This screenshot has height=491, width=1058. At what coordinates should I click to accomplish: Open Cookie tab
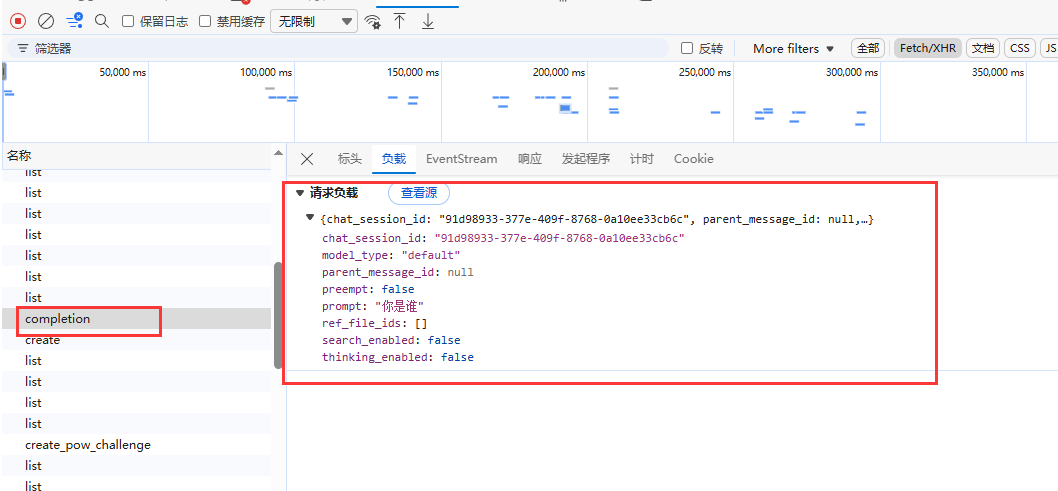[x=694, y=159]
